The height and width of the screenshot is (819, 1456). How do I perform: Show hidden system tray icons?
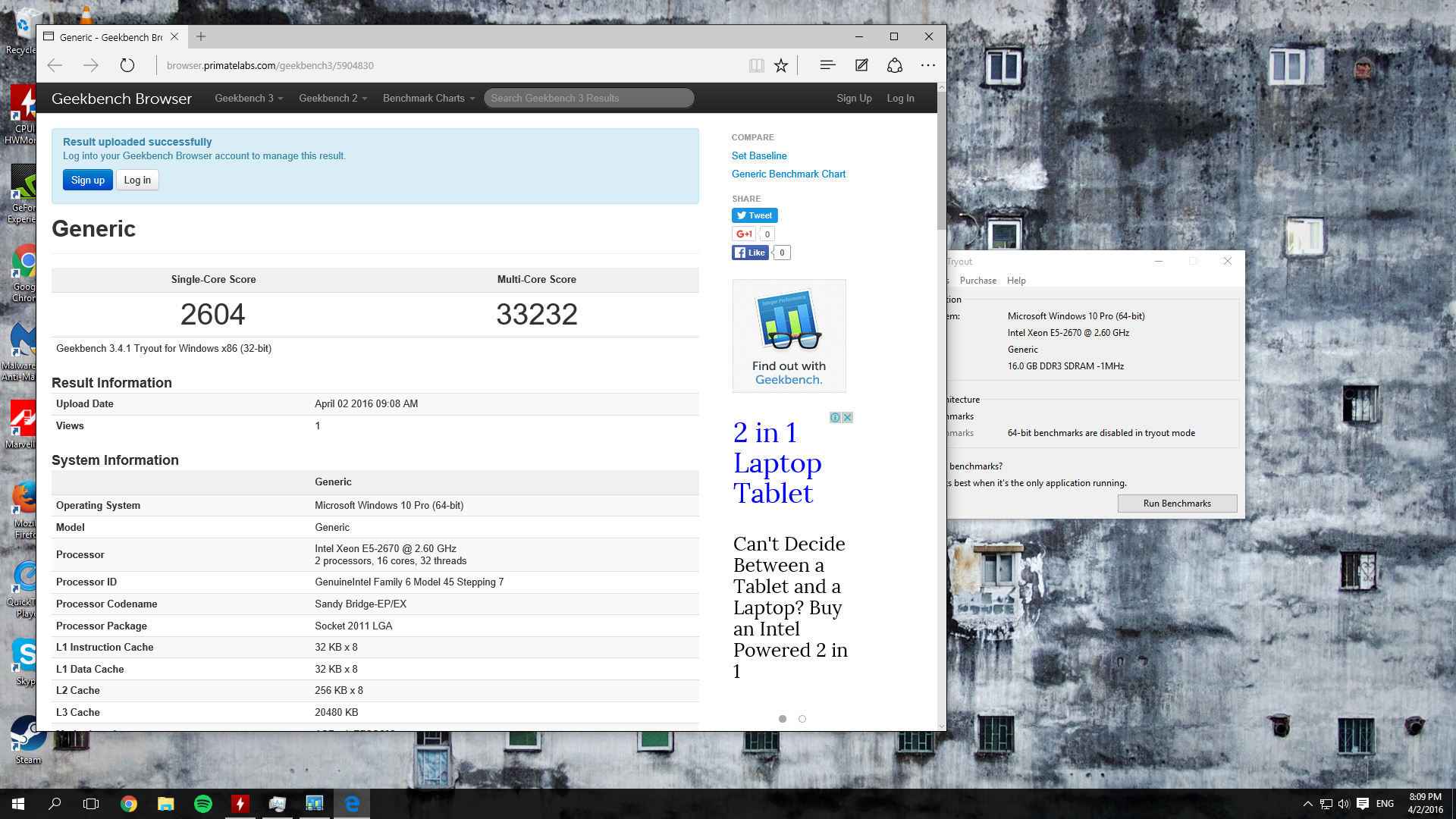click(x=1307, y=804)
